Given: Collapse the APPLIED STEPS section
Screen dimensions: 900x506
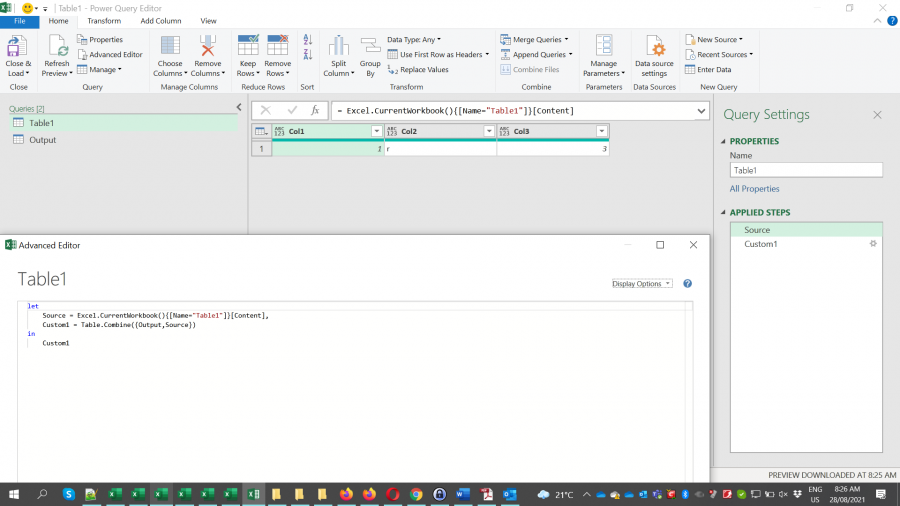Looking at the screenshot, I should (x=723, y=212).
